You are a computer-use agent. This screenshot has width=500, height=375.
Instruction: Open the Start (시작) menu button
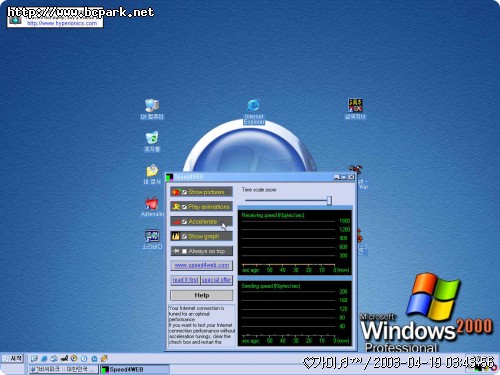(x=12, y=359)
